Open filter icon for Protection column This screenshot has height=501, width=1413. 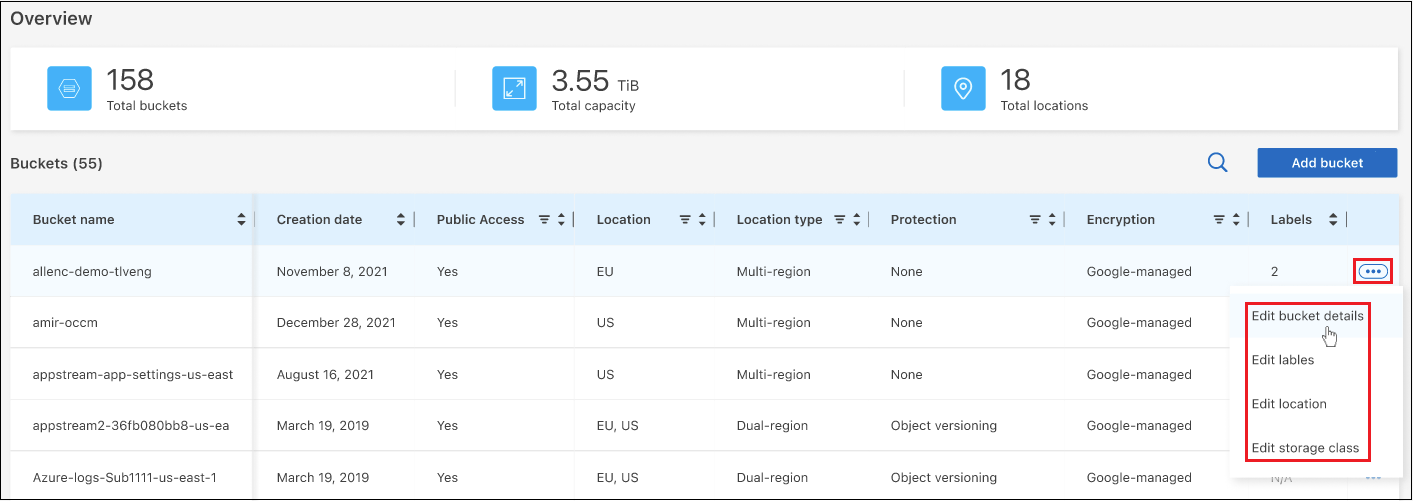pos(1035,220)
